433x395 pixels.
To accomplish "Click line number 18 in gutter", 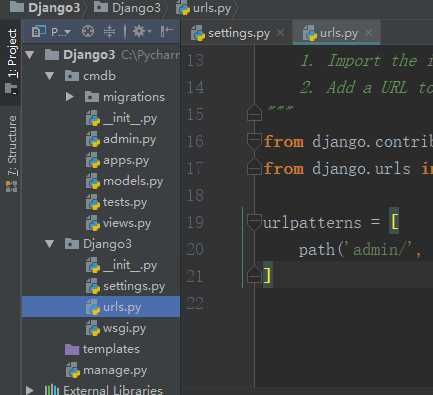I will [195, 195].
